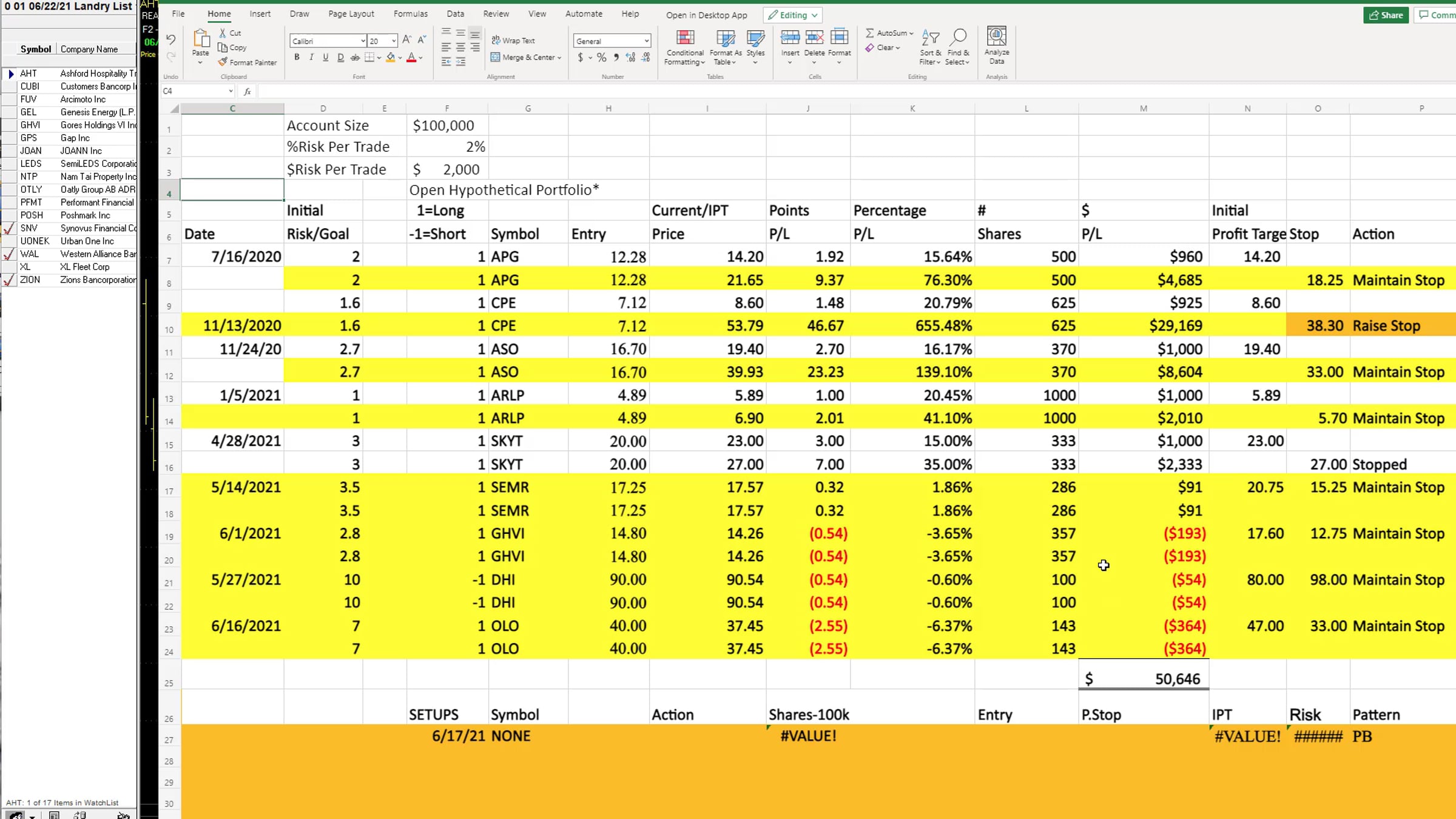The image size is (1456, 819).
Task: Click the green Share button
Action: click(1386, 15)
